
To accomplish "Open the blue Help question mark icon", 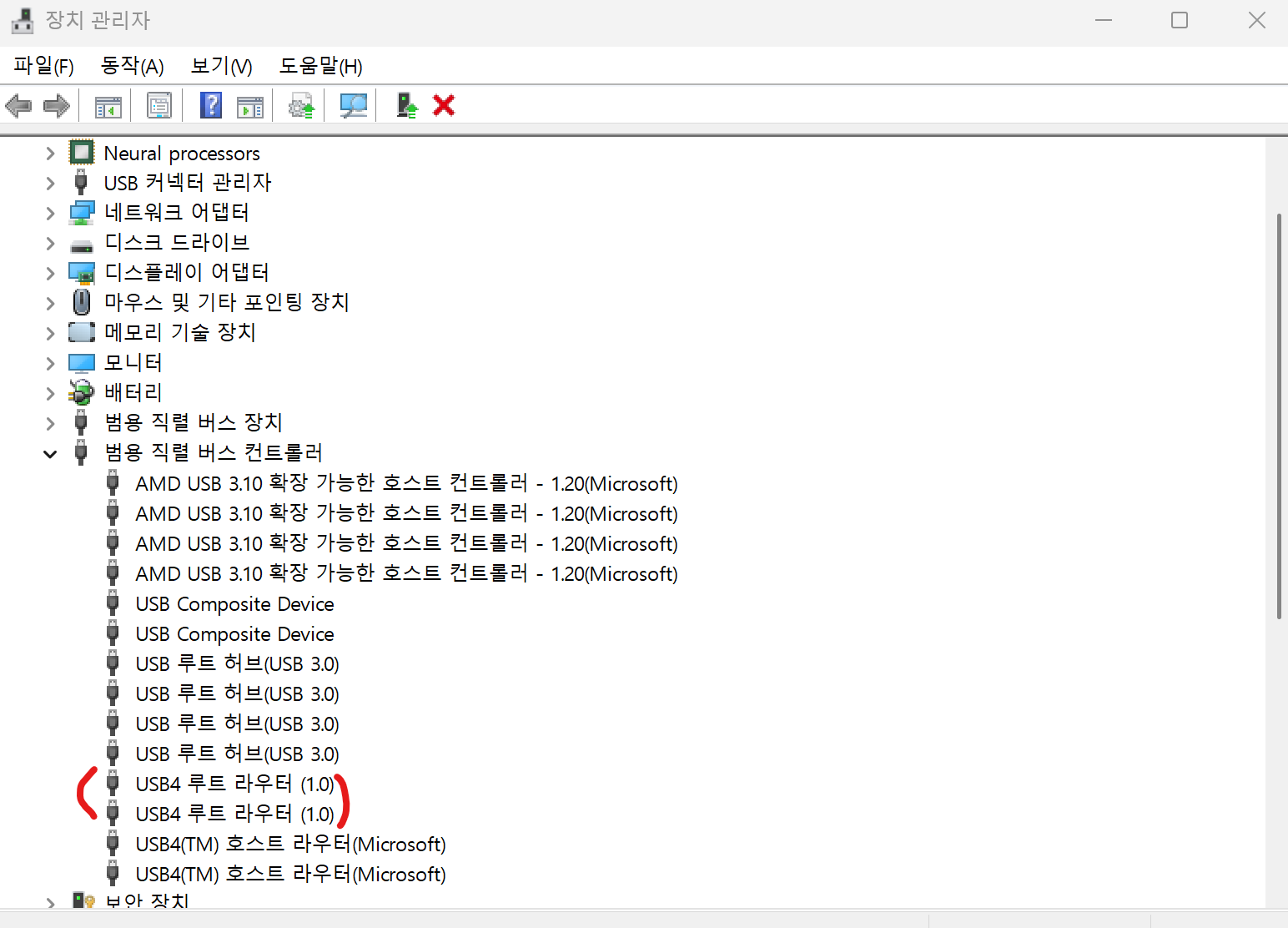I will coord(211,105).
